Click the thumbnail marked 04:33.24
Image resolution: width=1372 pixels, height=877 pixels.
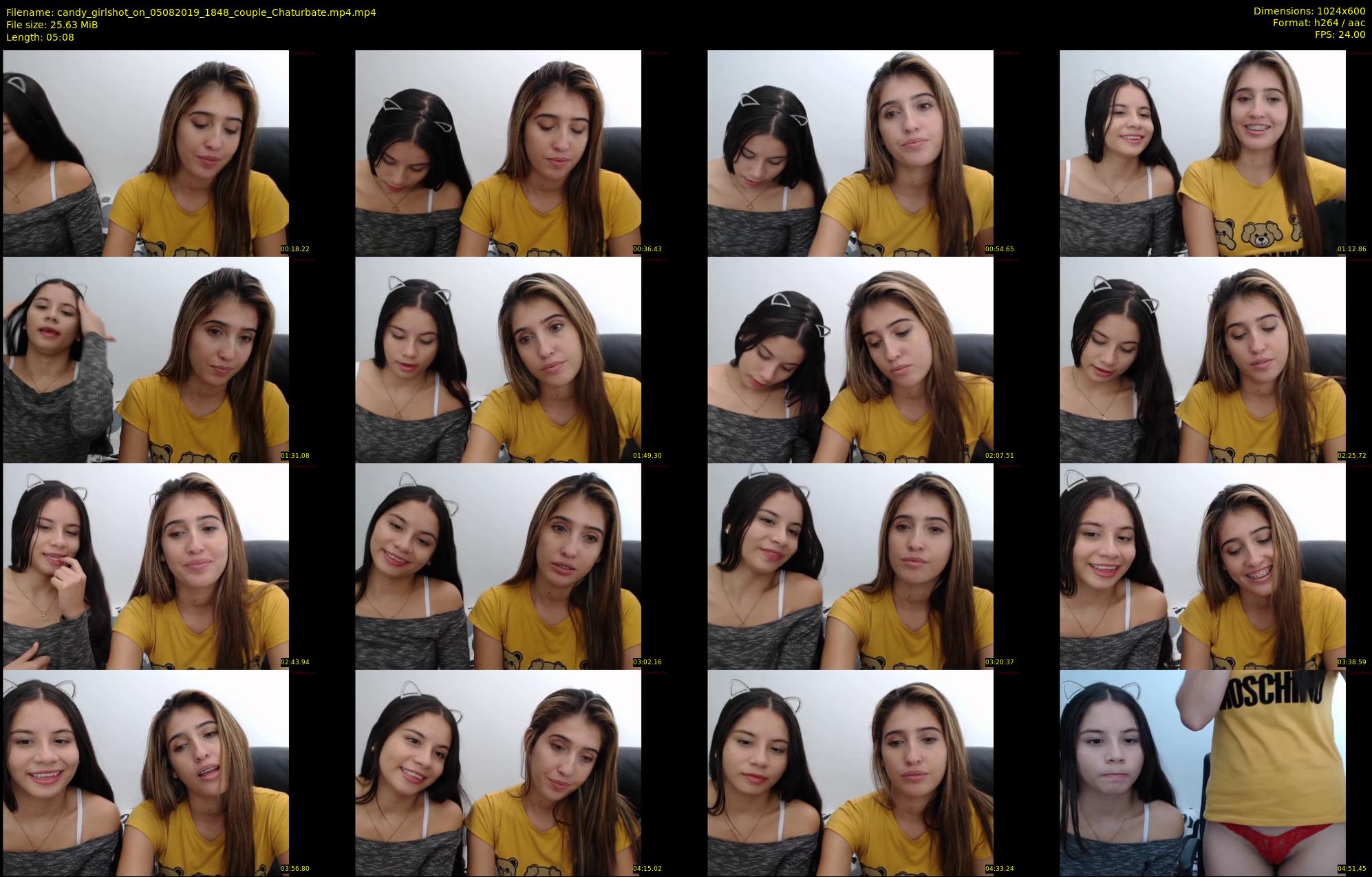(x=850, y=772)
